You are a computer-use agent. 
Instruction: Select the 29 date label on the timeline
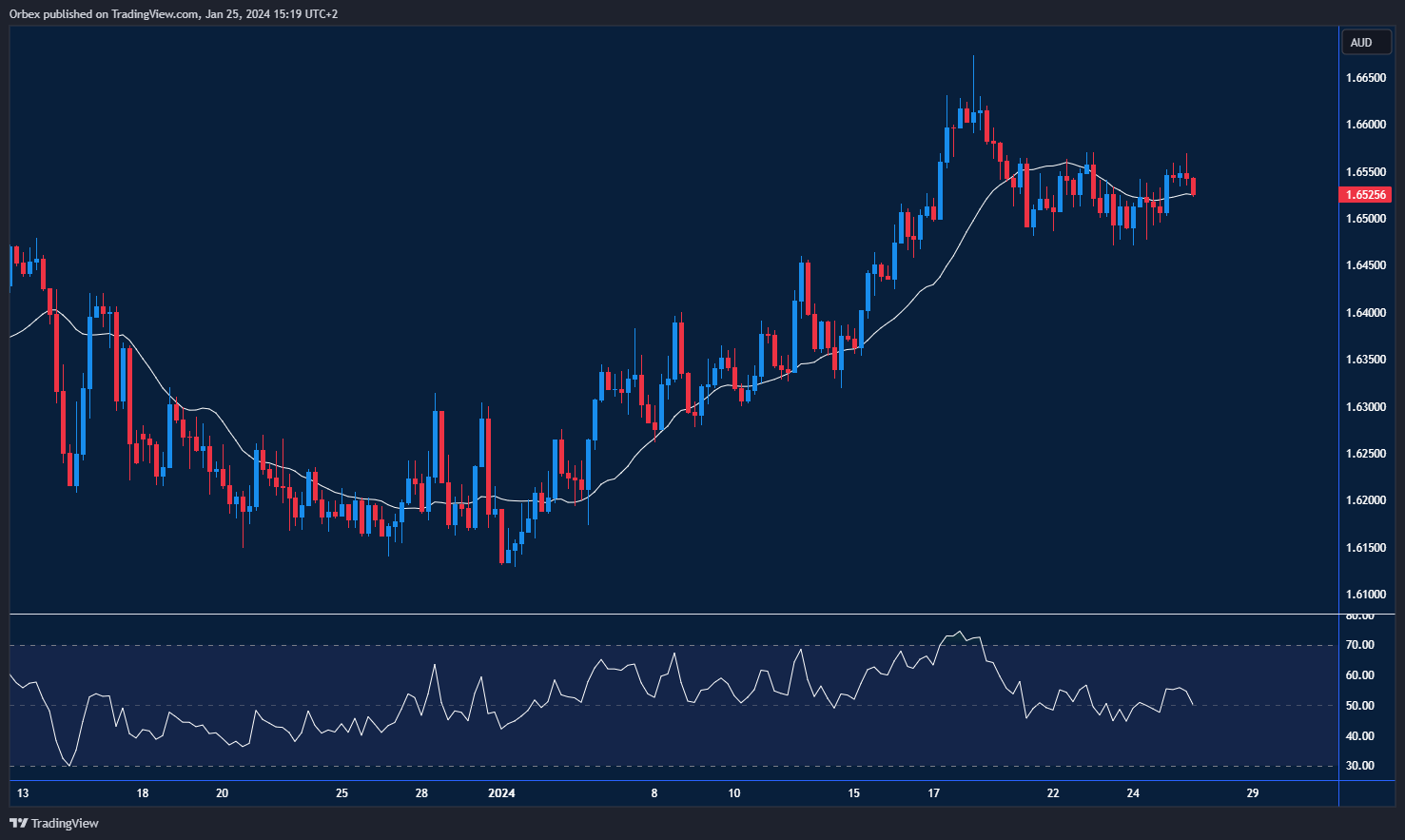click(1252, 792)
